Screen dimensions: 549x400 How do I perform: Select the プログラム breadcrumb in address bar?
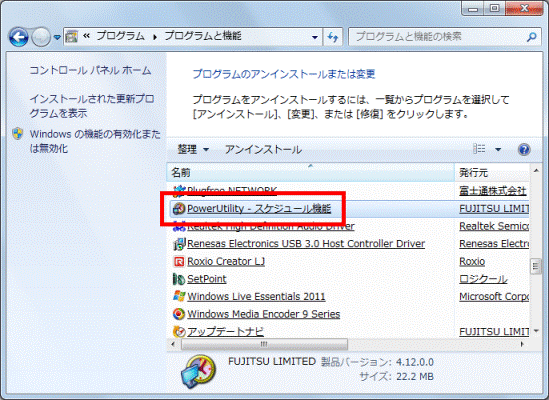pos(120,36)
